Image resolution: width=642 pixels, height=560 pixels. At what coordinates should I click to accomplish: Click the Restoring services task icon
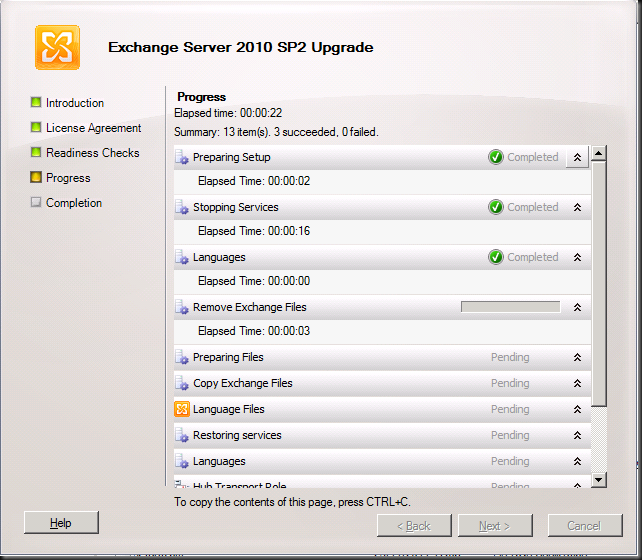182,435
